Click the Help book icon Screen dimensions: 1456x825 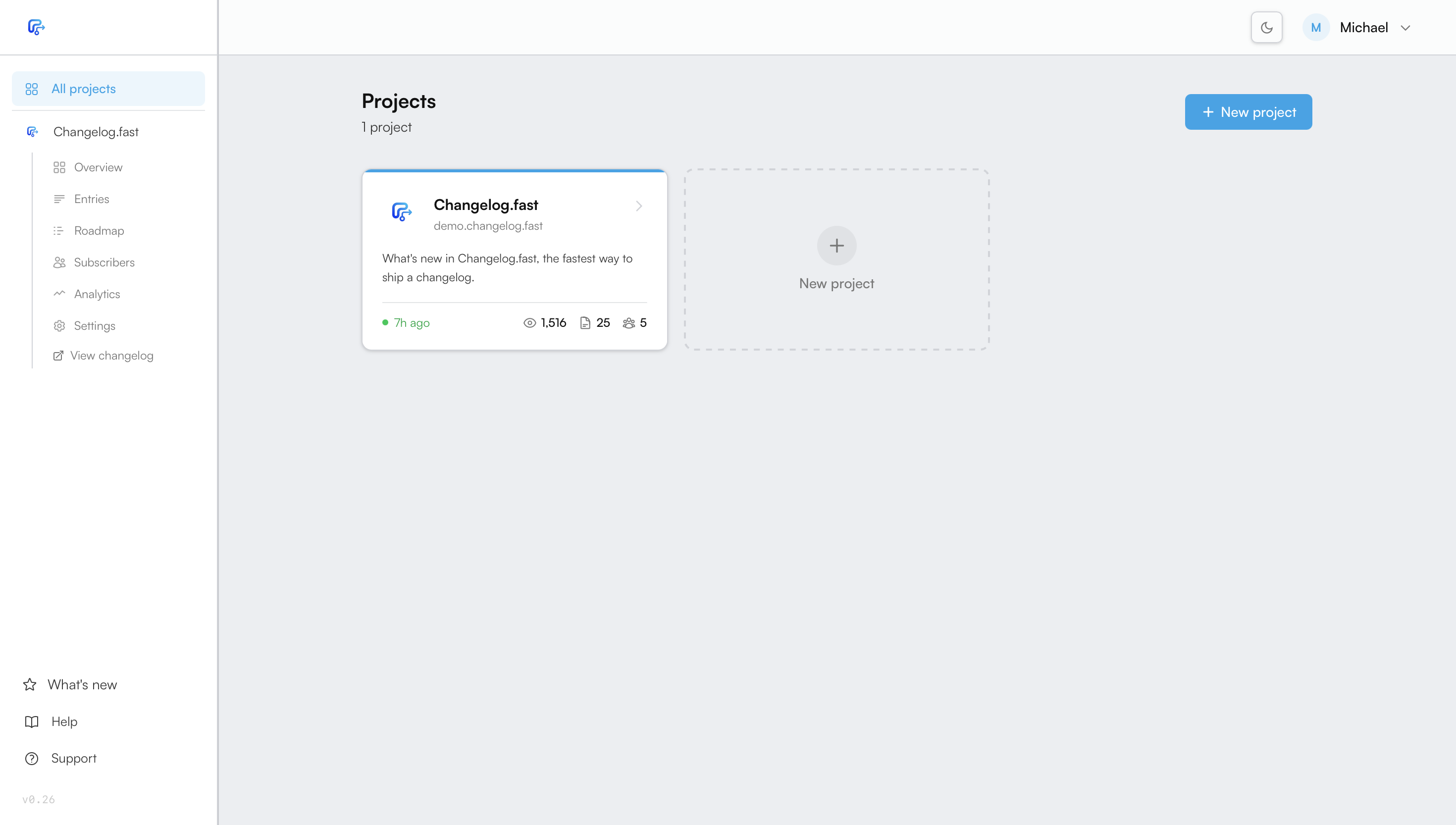click(32, 722)
